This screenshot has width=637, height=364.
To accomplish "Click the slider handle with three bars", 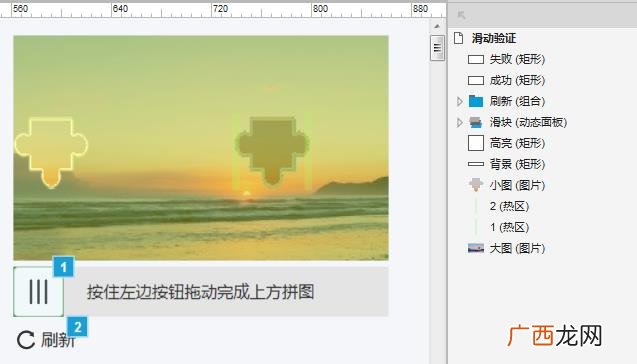I will 39,292.
